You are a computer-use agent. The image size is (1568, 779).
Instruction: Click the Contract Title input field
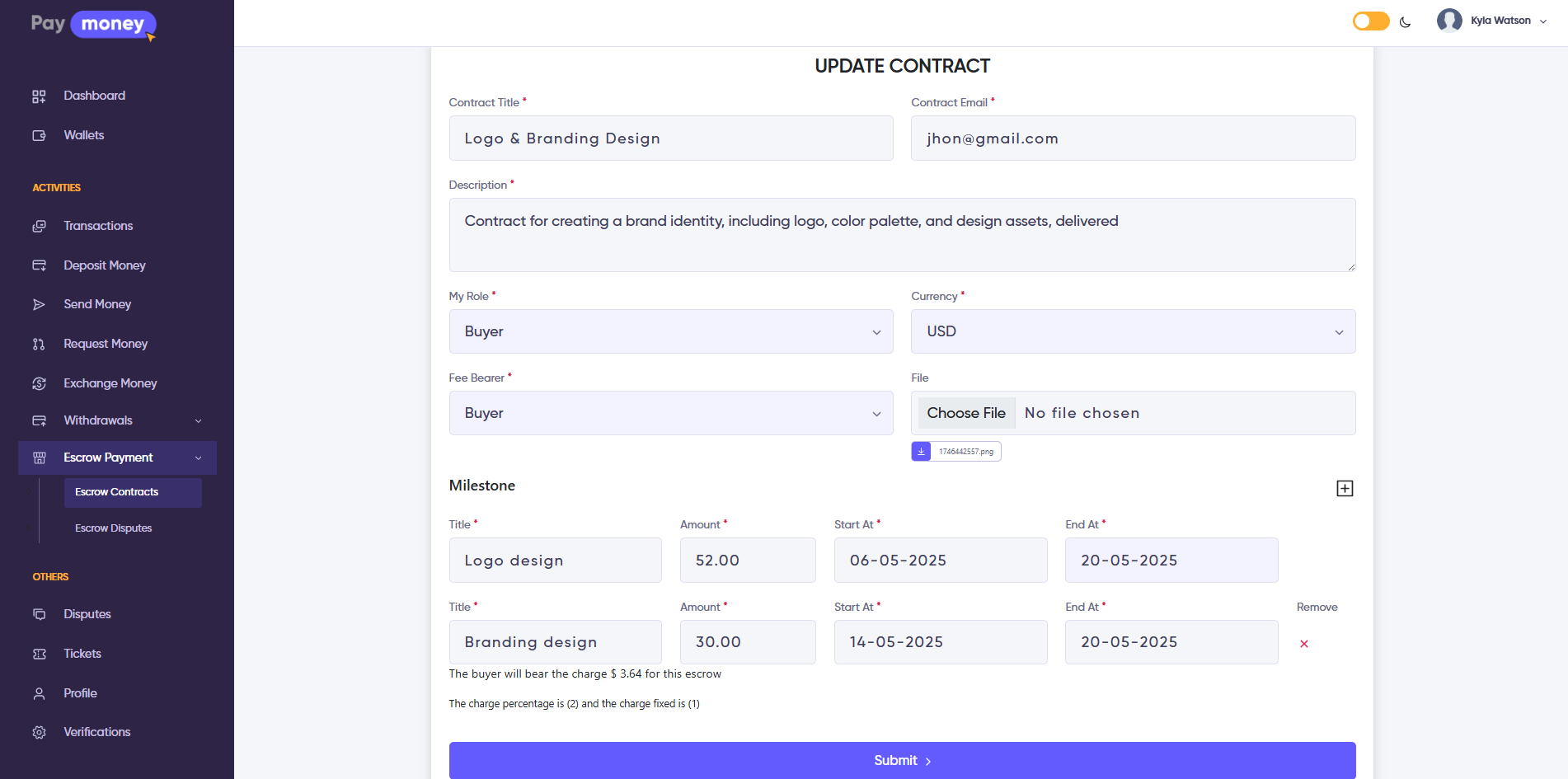pyautogui.click(x=670, y=138)
